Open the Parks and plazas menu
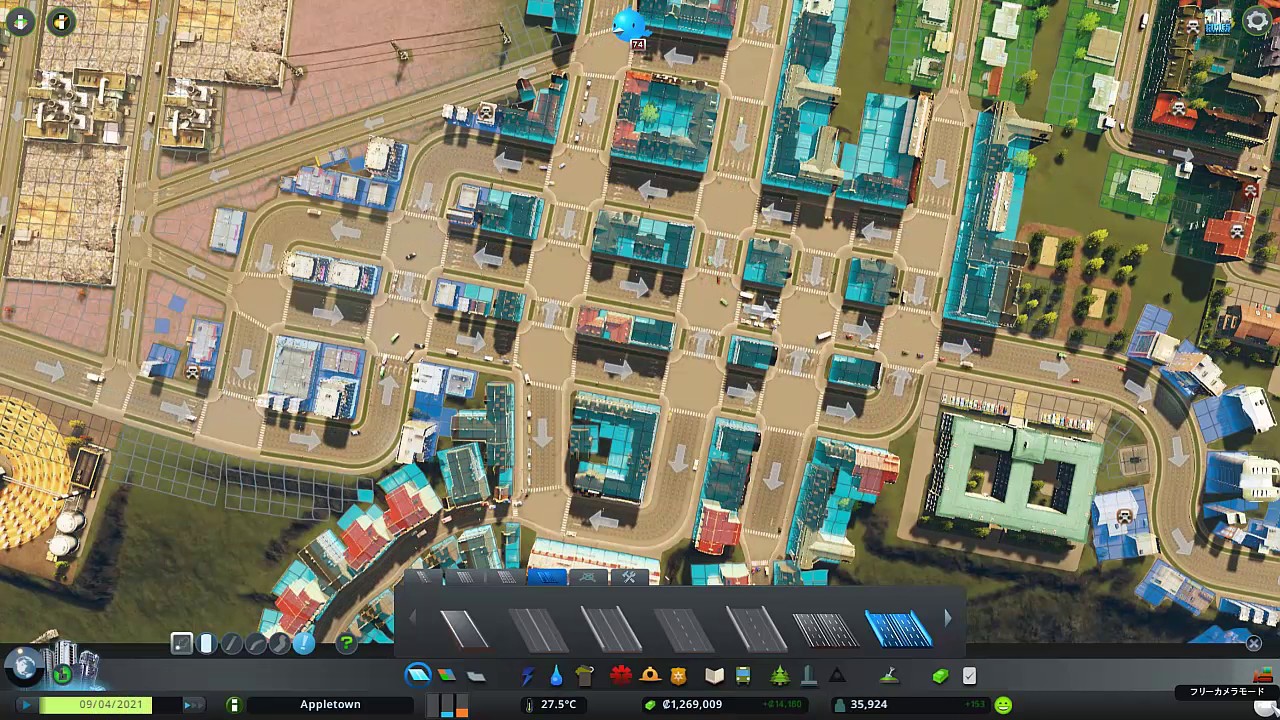Screen dimensions: 1280x720 [780, 676]
